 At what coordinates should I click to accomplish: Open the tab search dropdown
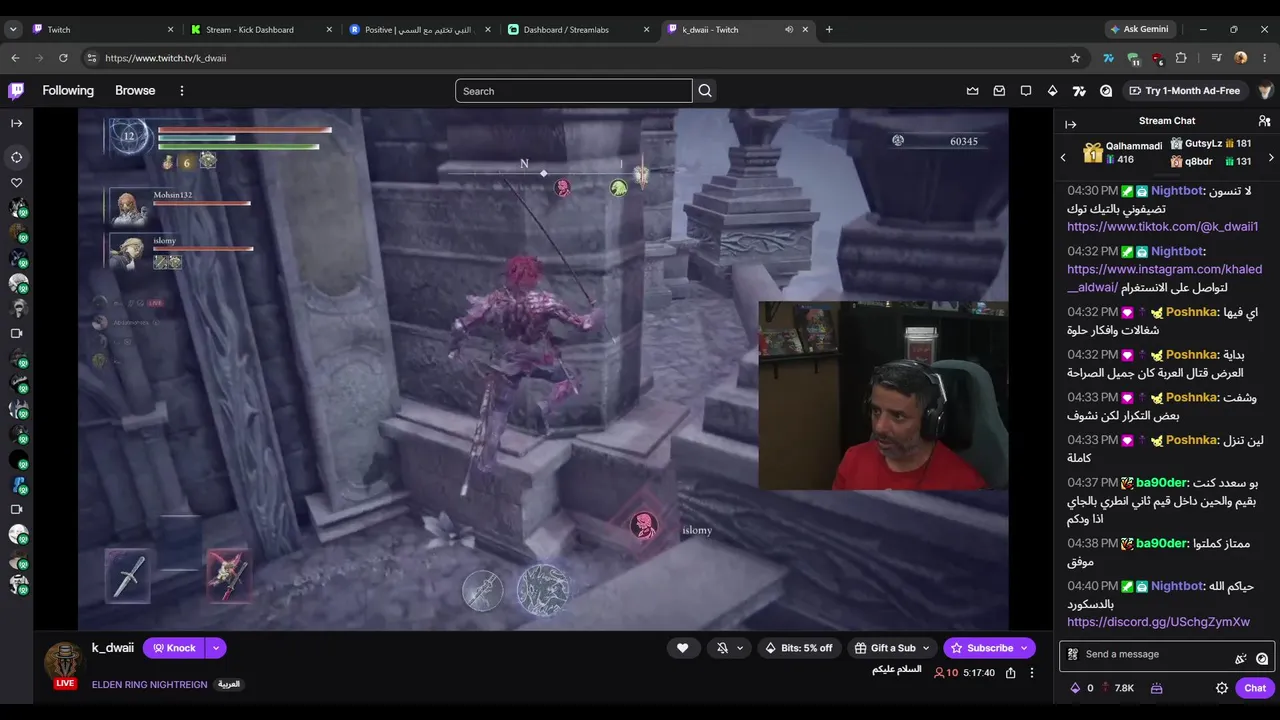pyautogui.click(x=13, y=29)
